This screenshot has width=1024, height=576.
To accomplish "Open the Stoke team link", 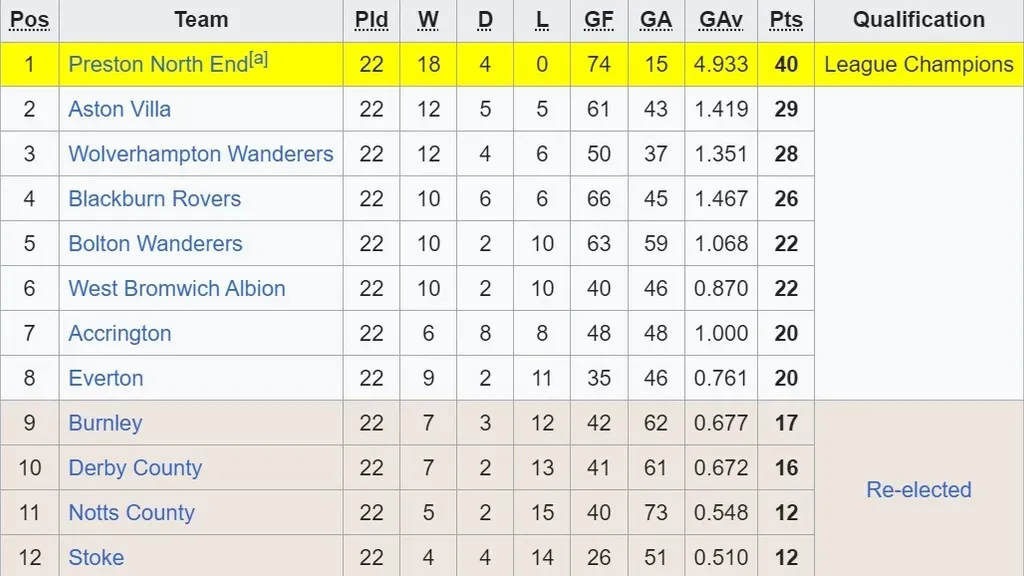I will pos(96,557).
